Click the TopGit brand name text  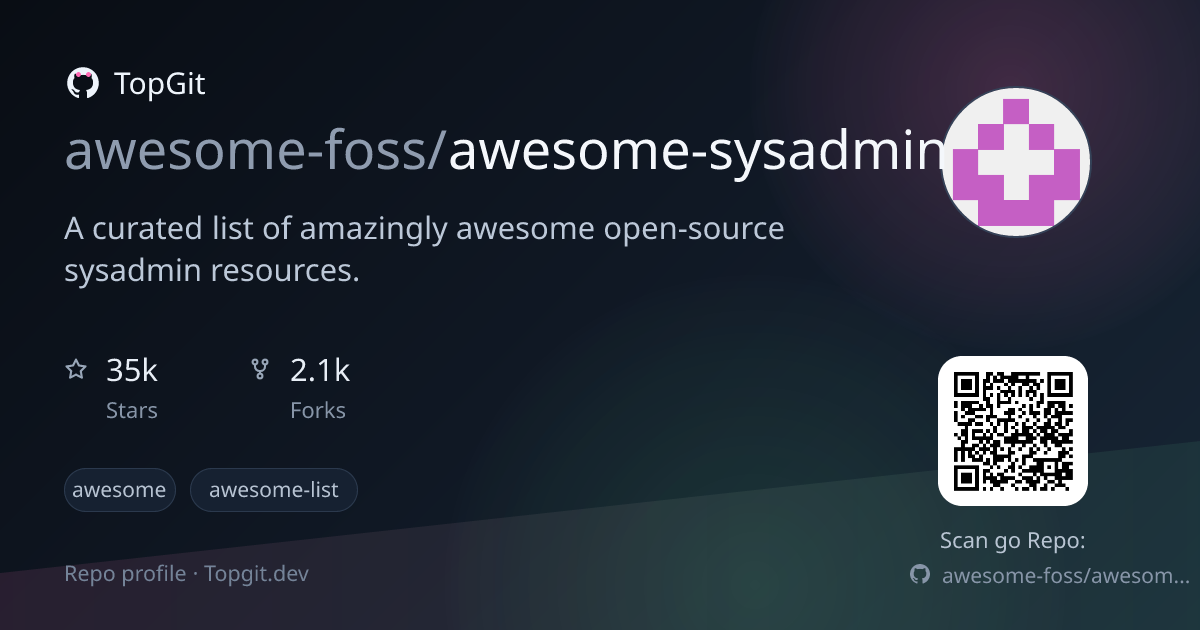160,84
